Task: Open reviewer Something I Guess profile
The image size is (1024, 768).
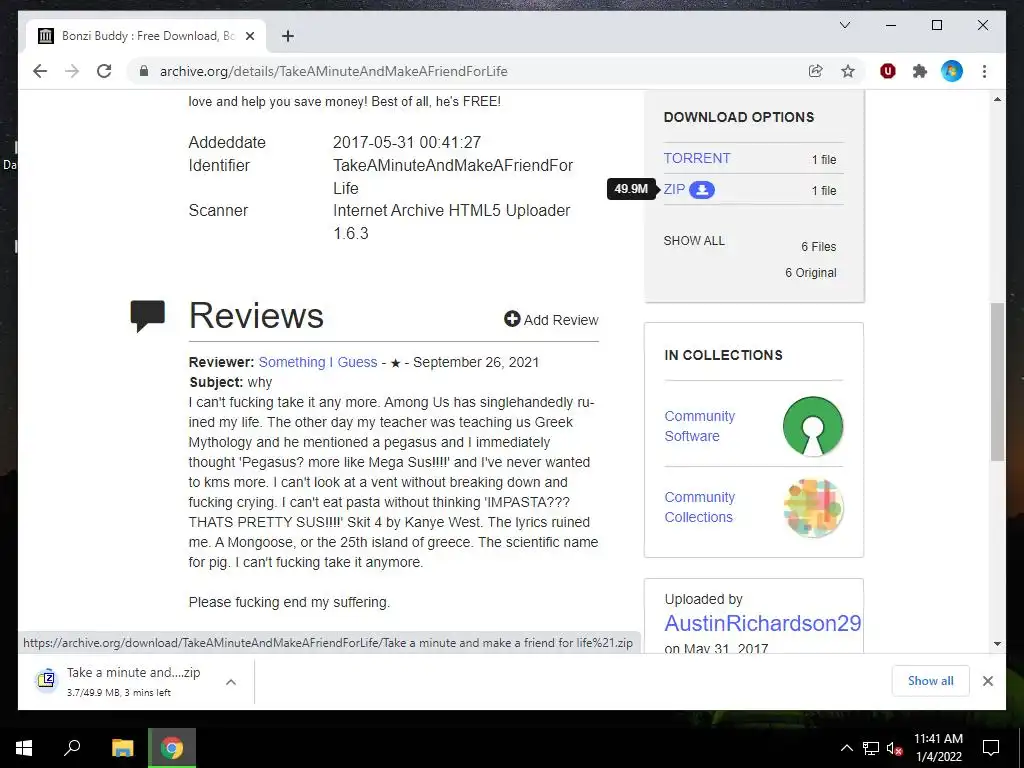Action: click(x=318, y=362)
